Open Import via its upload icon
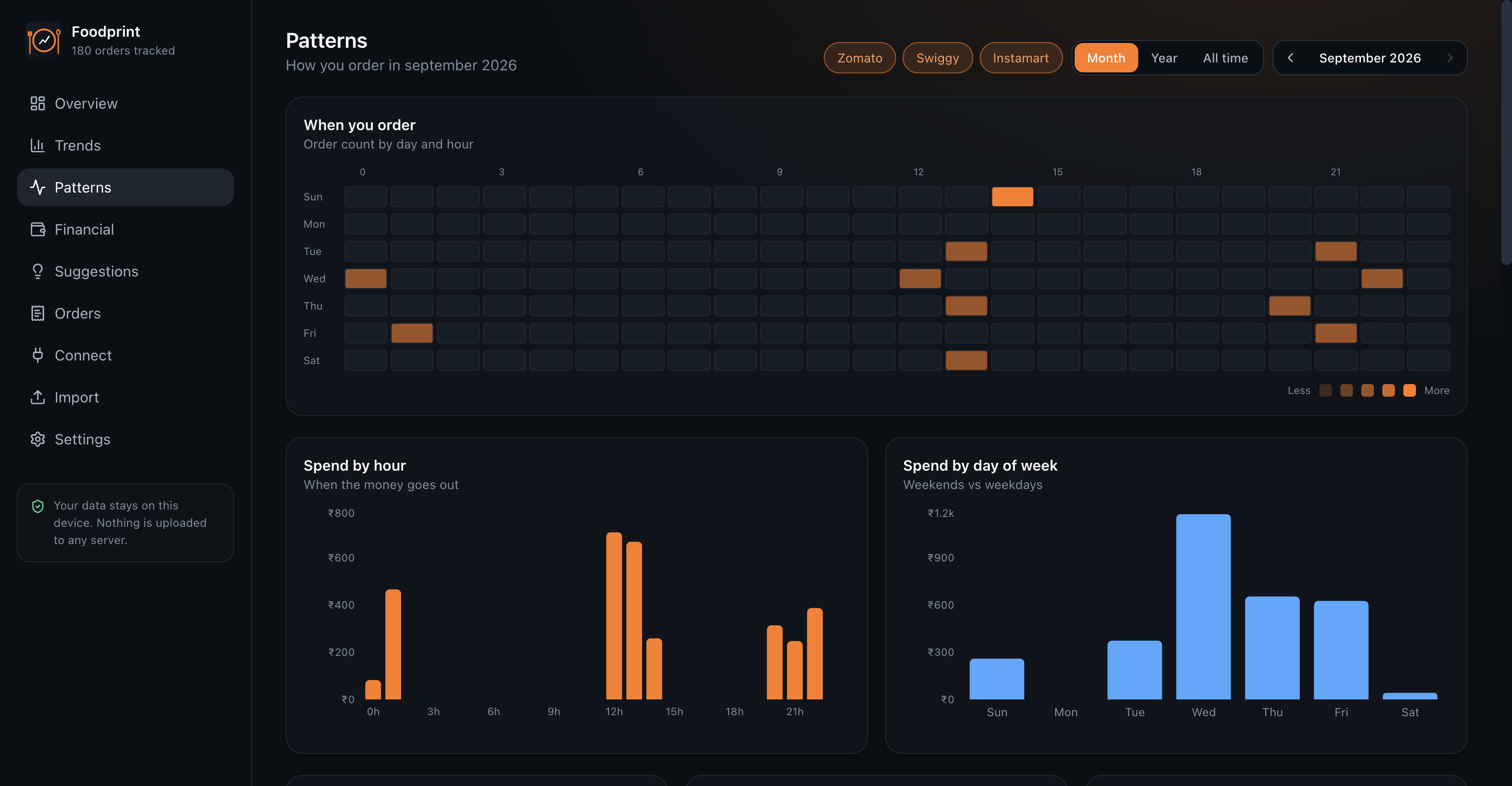The width and height of the screenshot is (1512, 786). (x=38, y=397)
